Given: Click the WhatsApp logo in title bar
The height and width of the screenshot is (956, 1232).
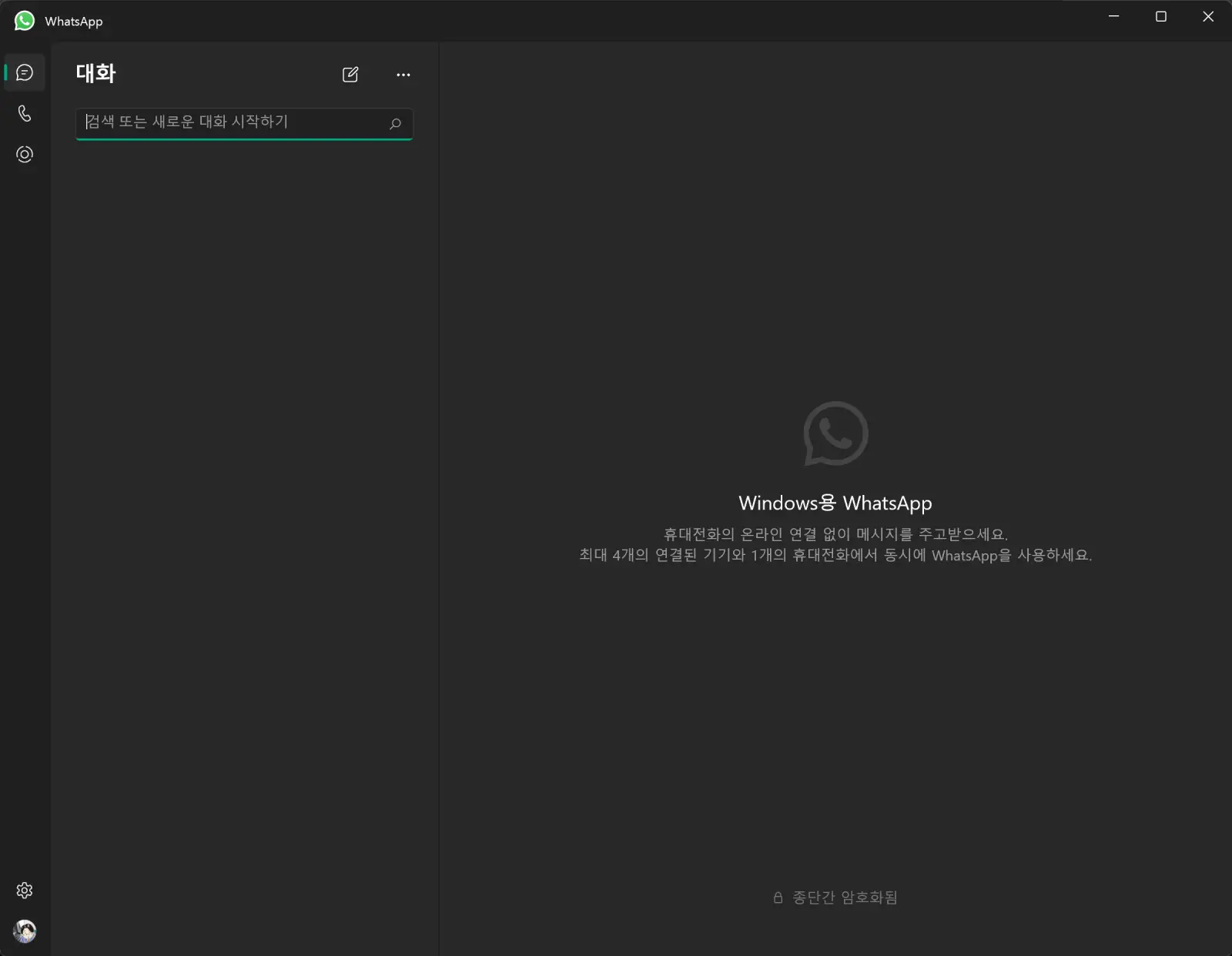Looking at the screenshot, I should click(x=25, y=21).
